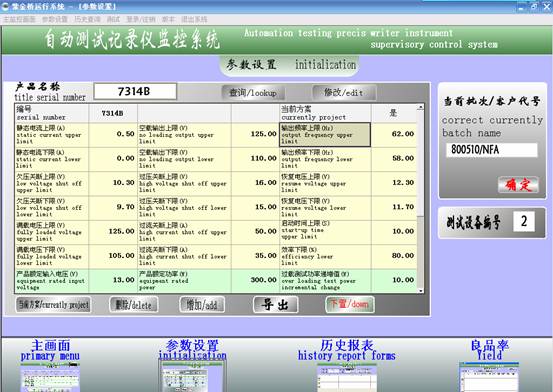This screenshot has width=553, height=392.
Task: Open the history report forms thumbnail
Action: click(347, 378)
